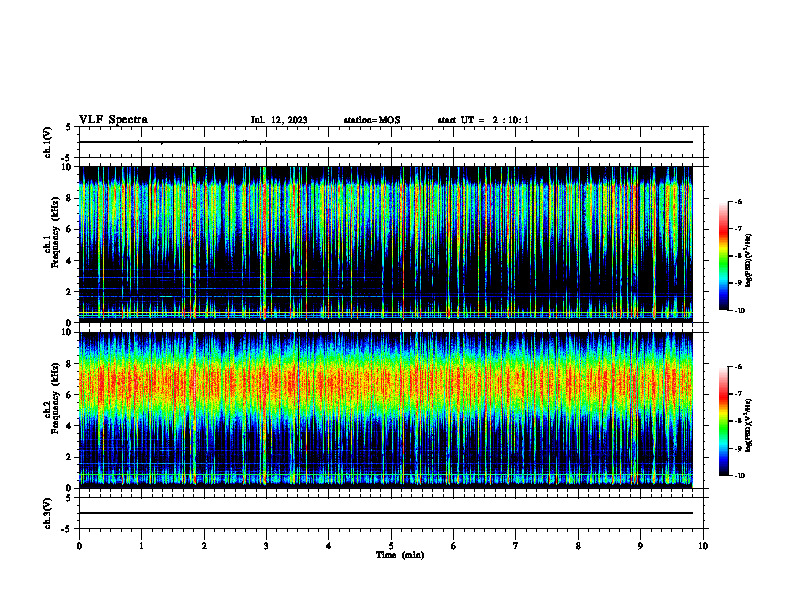Click the ch.1 spectrogram color bar
The image size is (792, 612).
(x=724, y=256)
